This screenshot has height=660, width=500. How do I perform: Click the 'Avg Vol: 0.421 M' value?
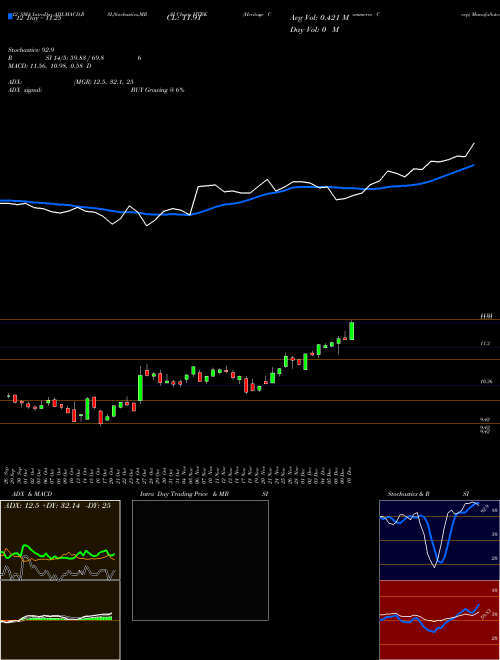pos(319,18)
